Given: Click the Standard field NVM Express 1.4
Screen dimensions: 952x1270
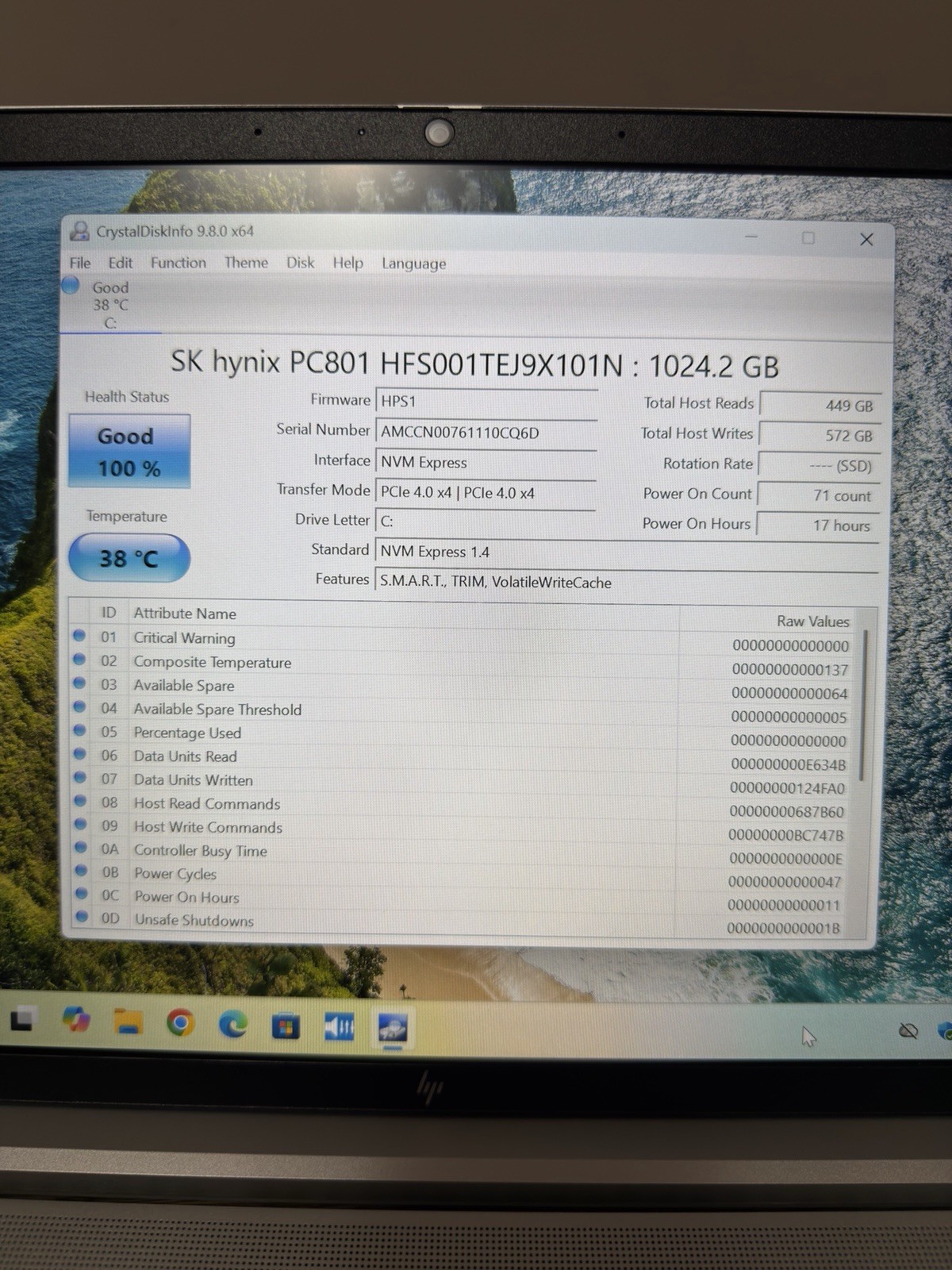Looking at the screenshot, I should coord(627,552).
